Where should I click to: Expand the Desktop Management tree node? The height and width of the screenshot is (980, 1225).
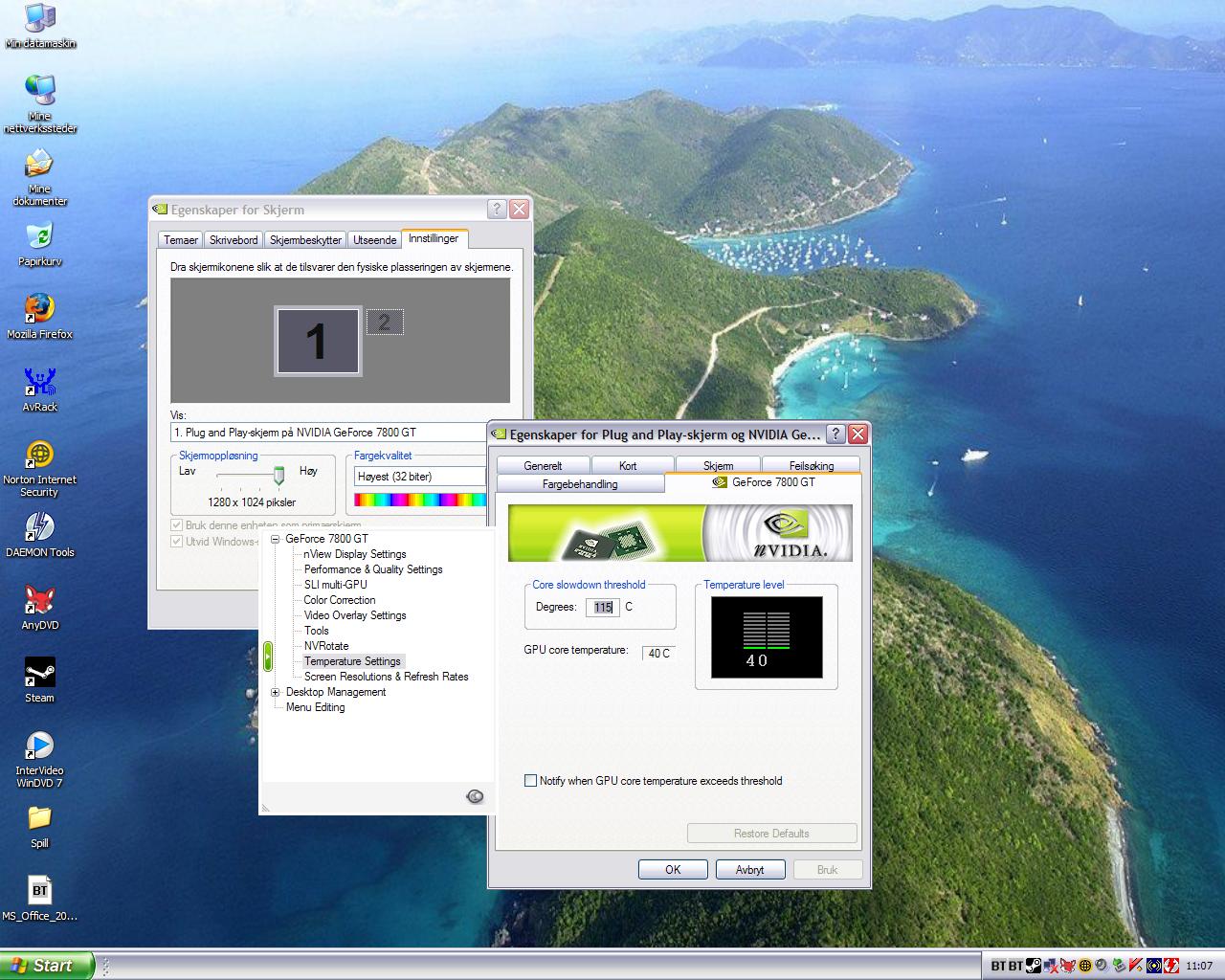click(276, 692)
